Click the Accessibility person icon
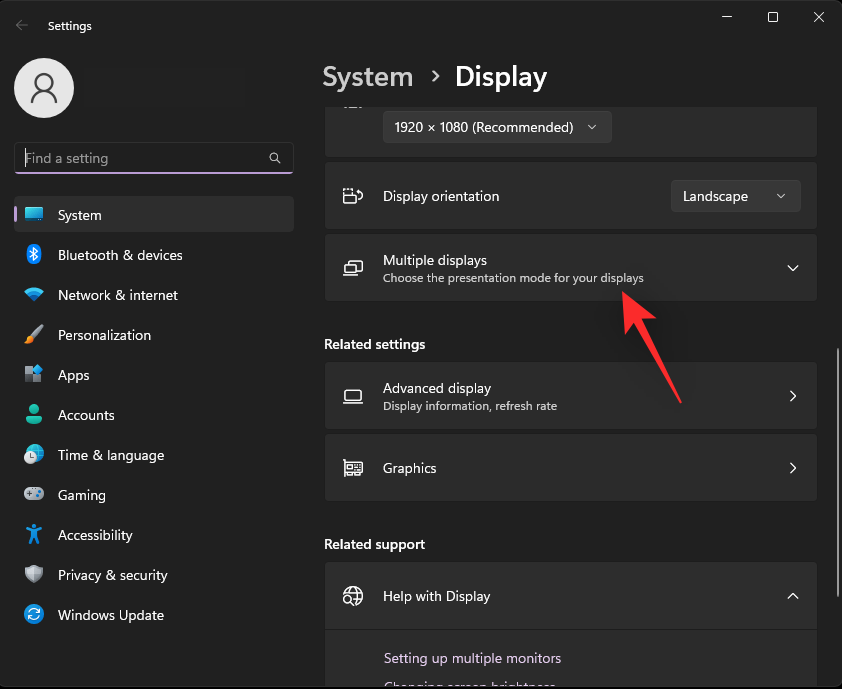 [x=33, y=535]
